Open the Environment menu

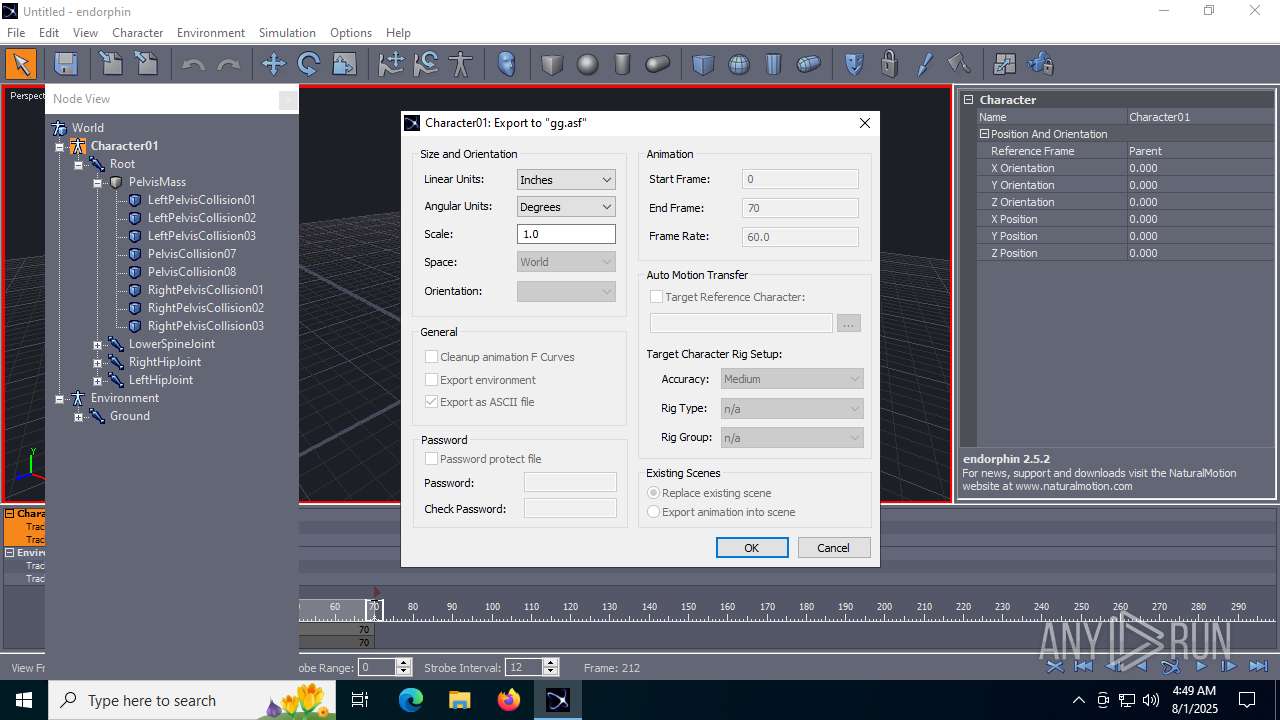pos(210,33)
